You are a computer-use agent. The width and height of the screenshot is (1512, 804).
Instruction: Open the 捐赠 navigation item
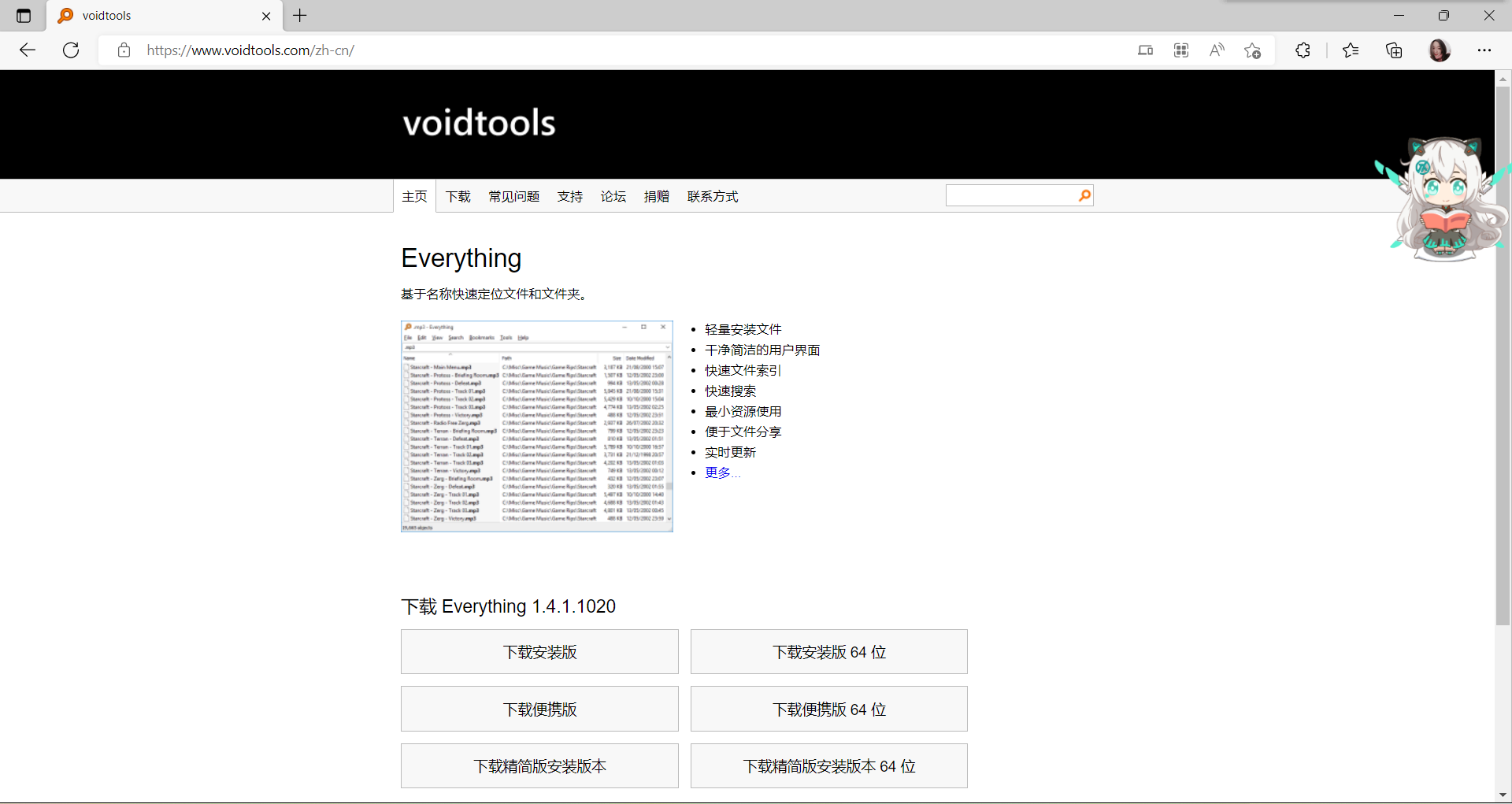657,196
